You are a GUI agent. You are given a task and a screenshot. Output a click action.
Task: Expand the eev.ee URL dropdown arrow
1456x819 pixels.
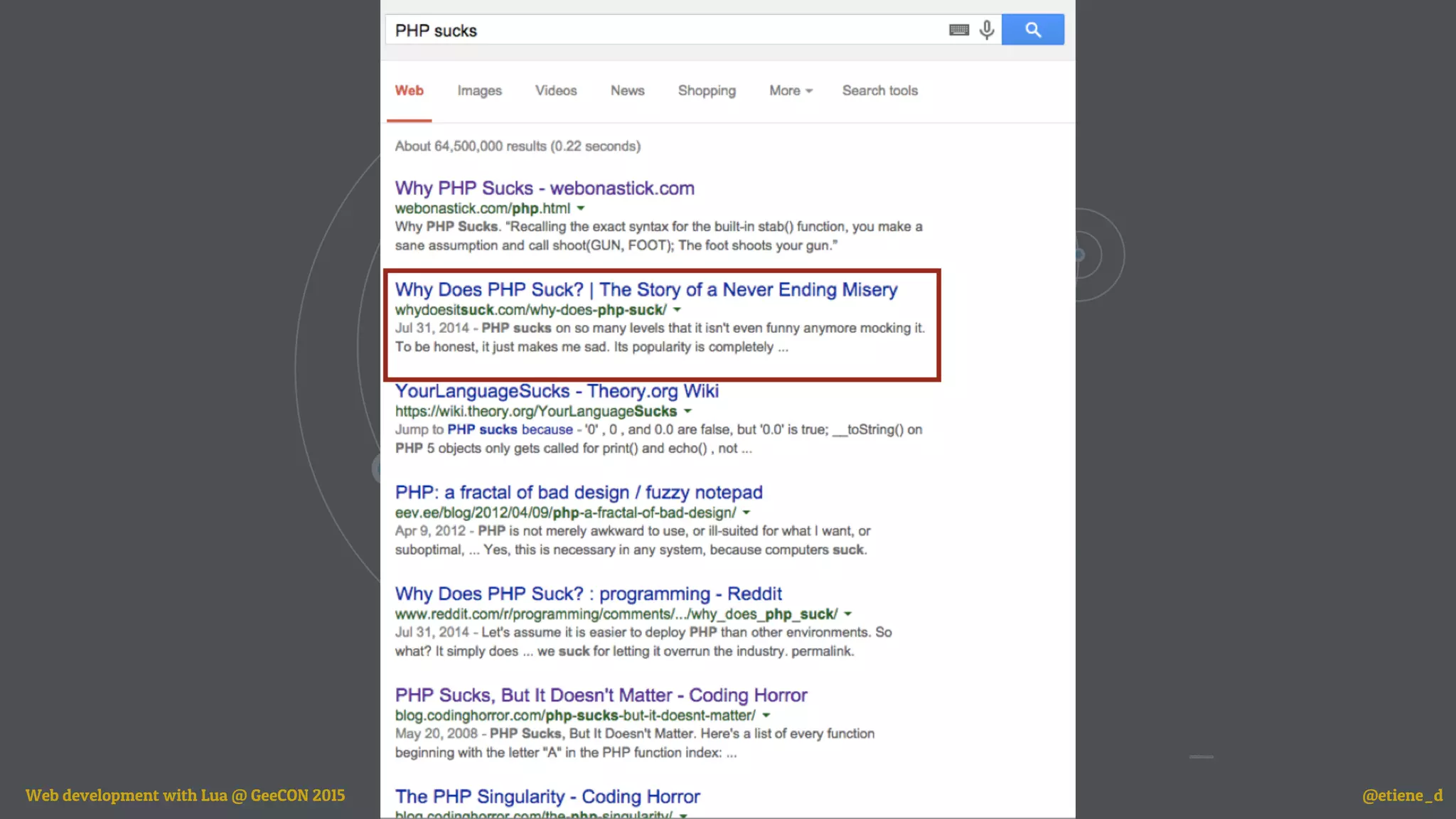click(x=746, y=513)
